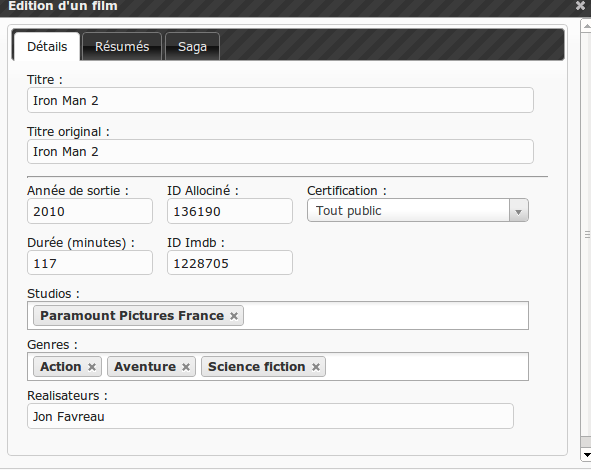This screenshot has height=470, width=591.
Task: Click the scrollbar up arrow
Action: pos(586,26)
